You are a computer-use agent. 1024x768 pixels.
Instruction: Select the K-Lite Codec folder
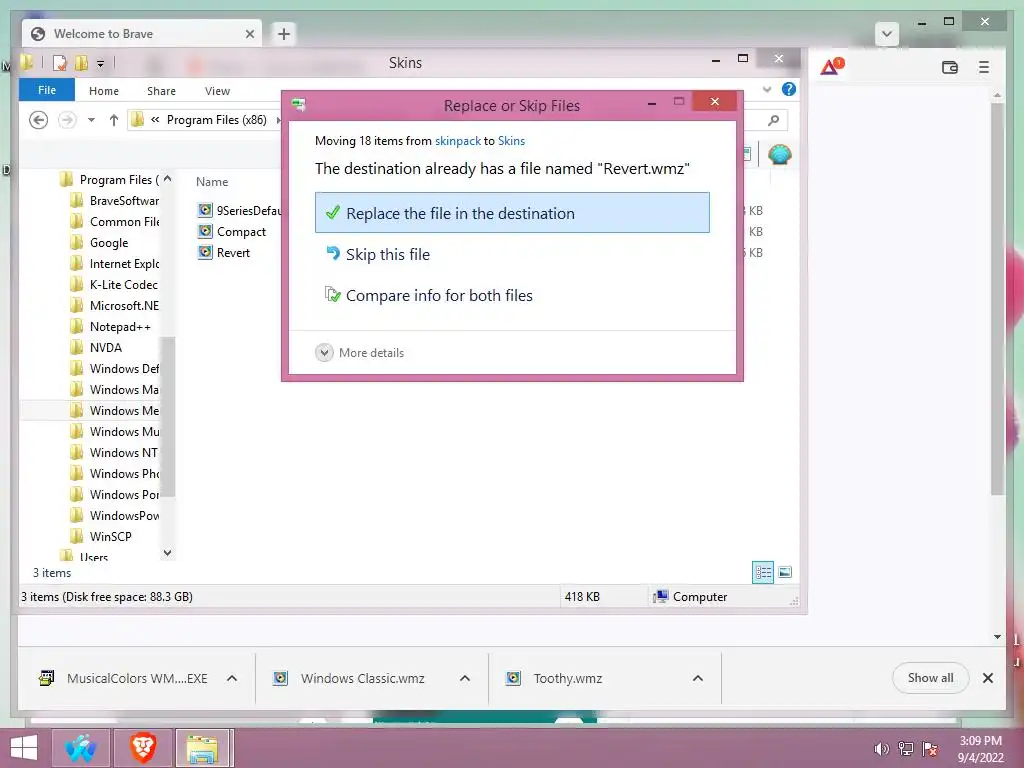pos(114,284)
